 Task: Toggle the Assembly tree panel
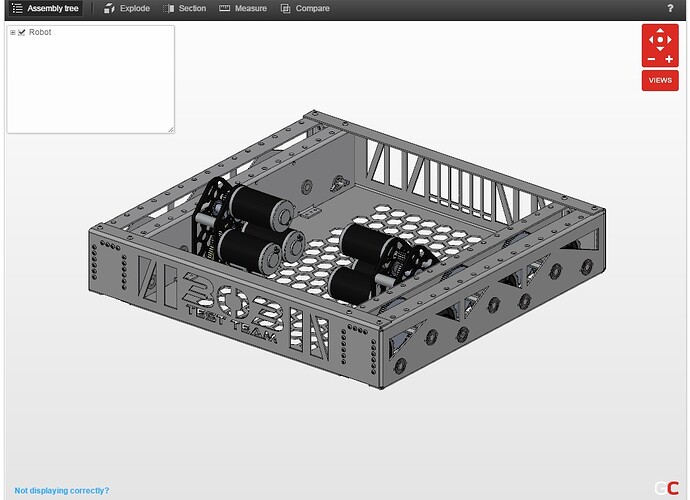pyautogui.click(x=45, y=8)
